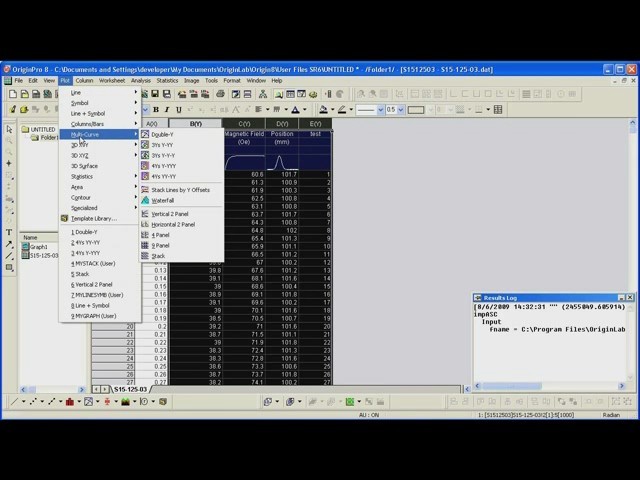Click the Name column header in explorer
640x480 pixels.
tap(39, 237)
